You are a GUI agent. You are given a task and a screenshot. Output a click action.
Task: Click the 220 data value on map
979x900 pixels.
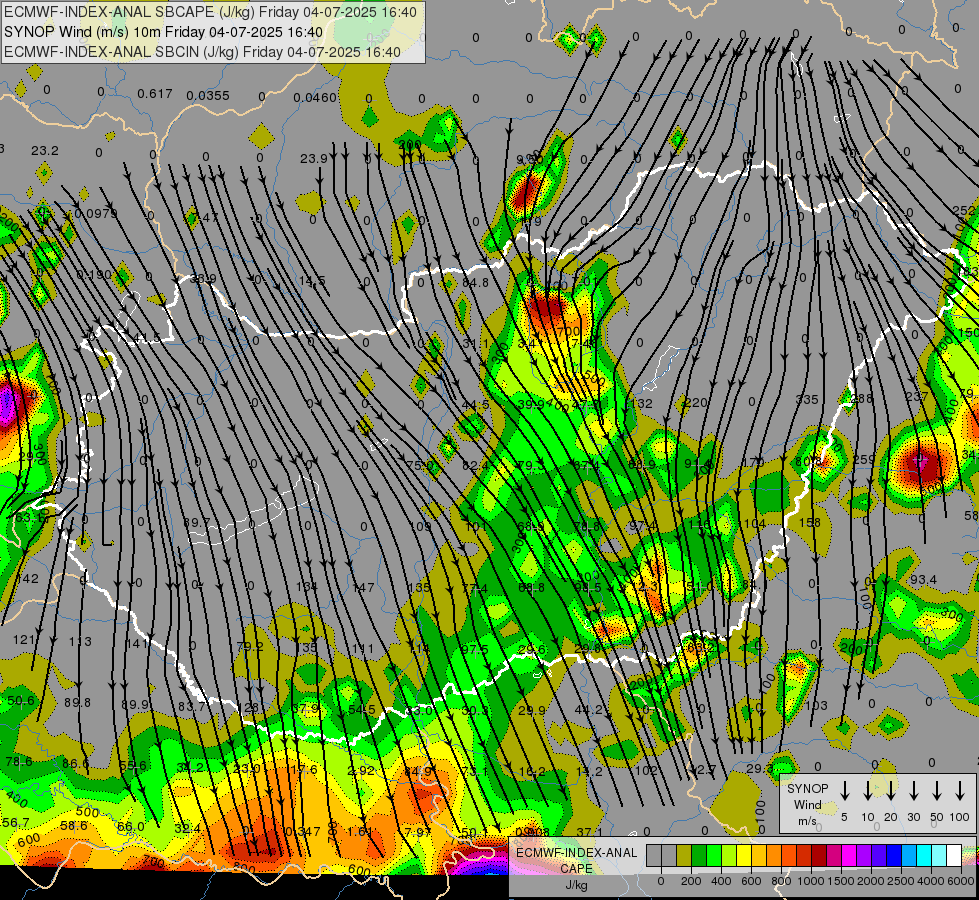pyautogui.click(x=696, y=402)
